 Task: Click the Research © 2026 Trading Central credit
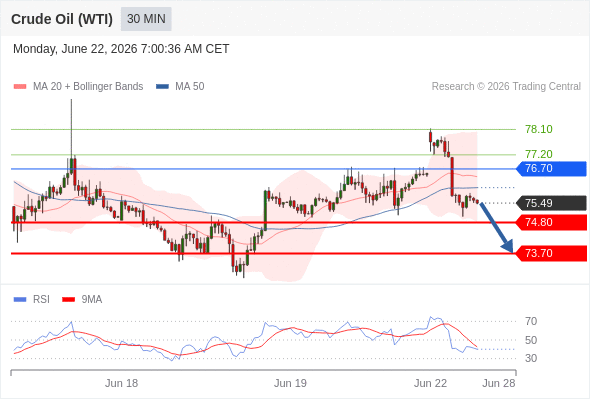[x=506, y=87]
